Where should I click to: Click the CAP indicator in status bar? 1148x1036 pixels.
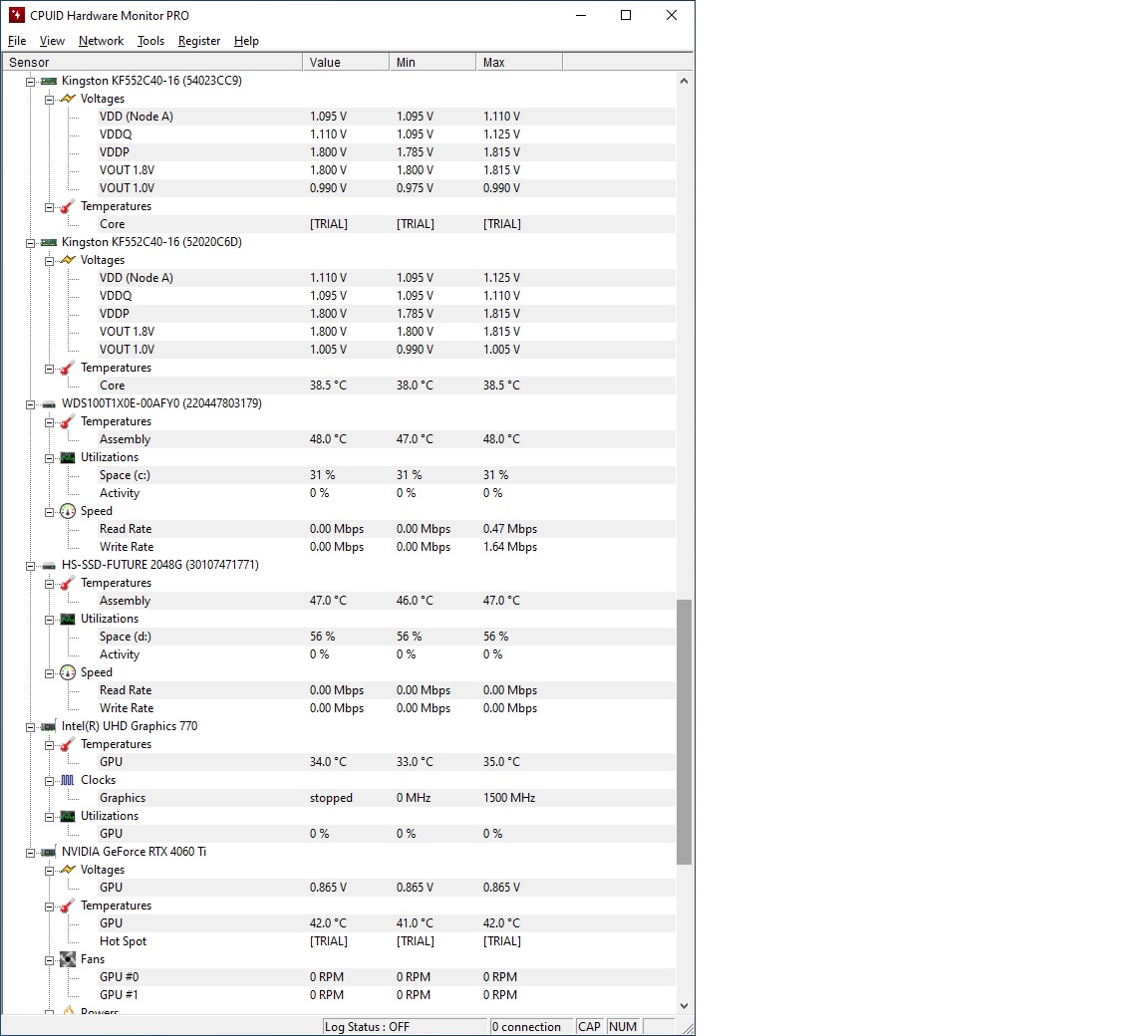pos(590,1027)
